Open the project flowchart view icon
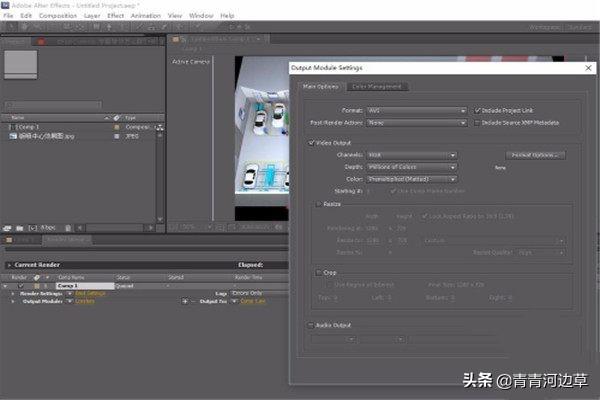Image resolution: width=600 pixels, height=400 pixels. [160, 127]
